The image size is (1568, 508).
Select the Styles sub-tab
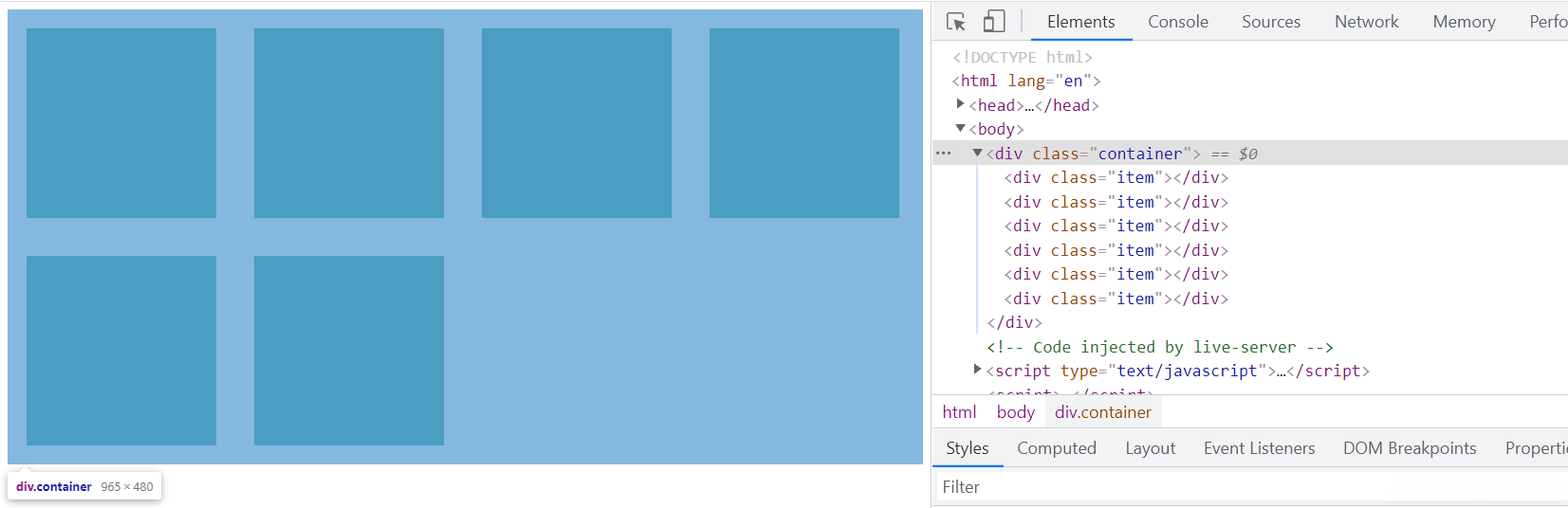967,448
